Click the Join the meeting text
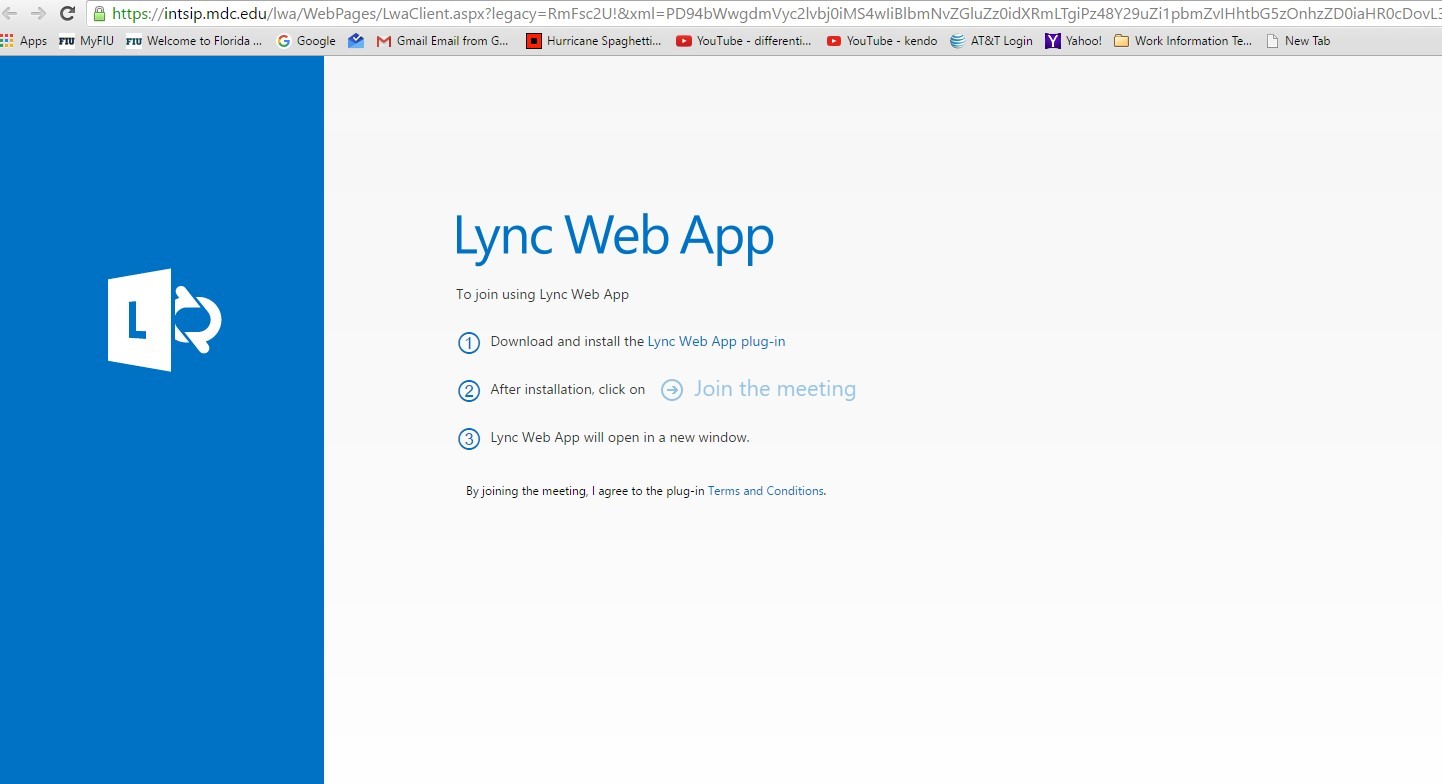This screenshot has width=1442, height=784. [775, 389]
